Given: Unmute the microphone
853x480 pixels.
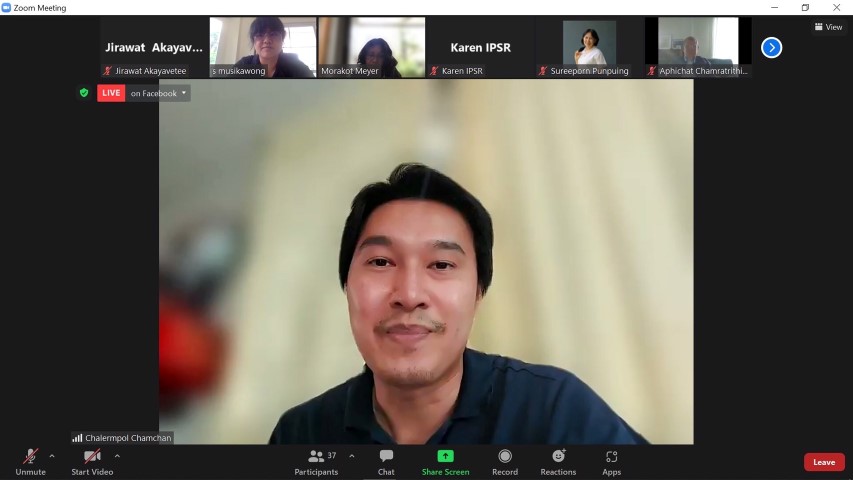Looking at the screenshot, I should tap(30, 461).
